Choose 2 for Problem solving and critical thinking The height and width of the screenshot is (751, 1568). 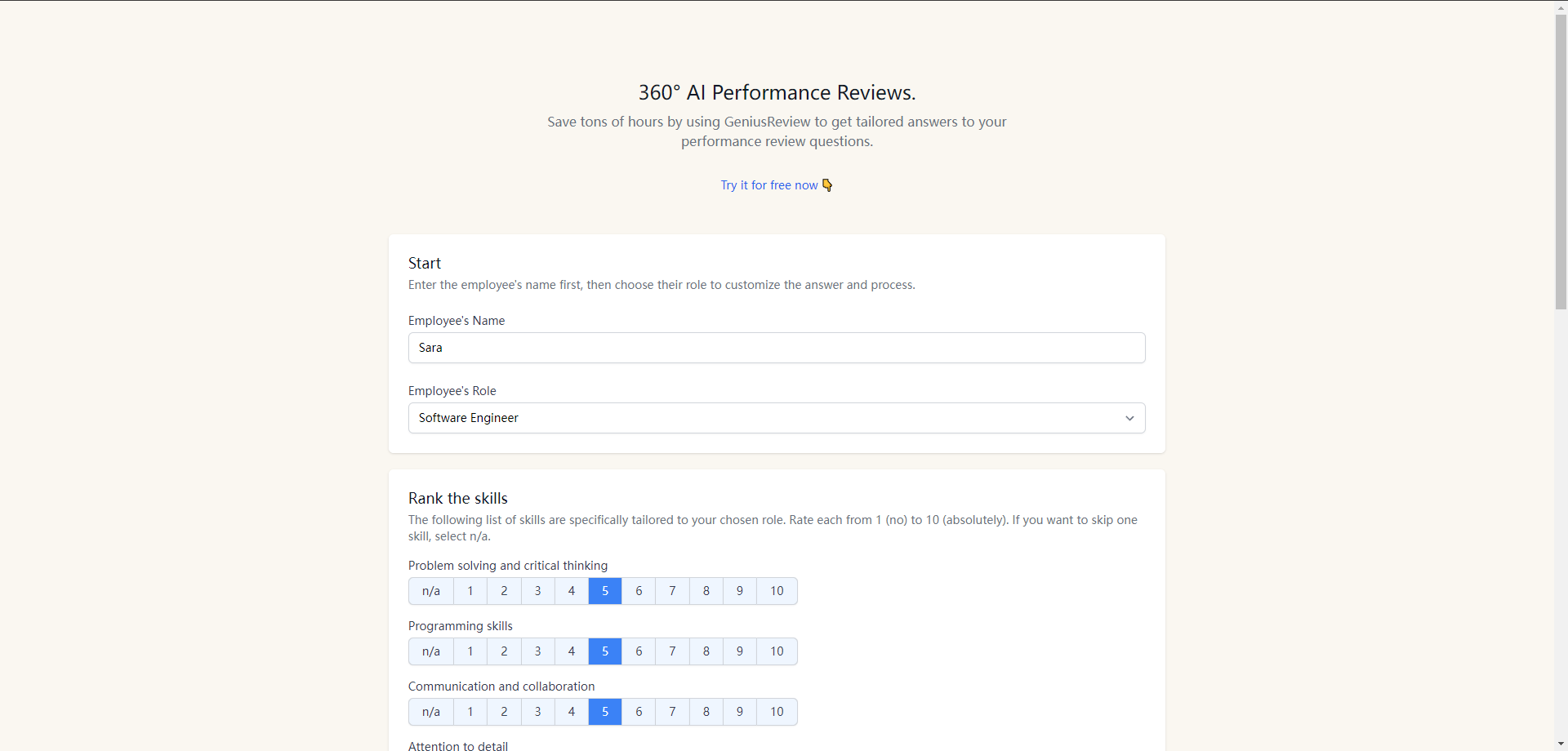click(504, 591)
